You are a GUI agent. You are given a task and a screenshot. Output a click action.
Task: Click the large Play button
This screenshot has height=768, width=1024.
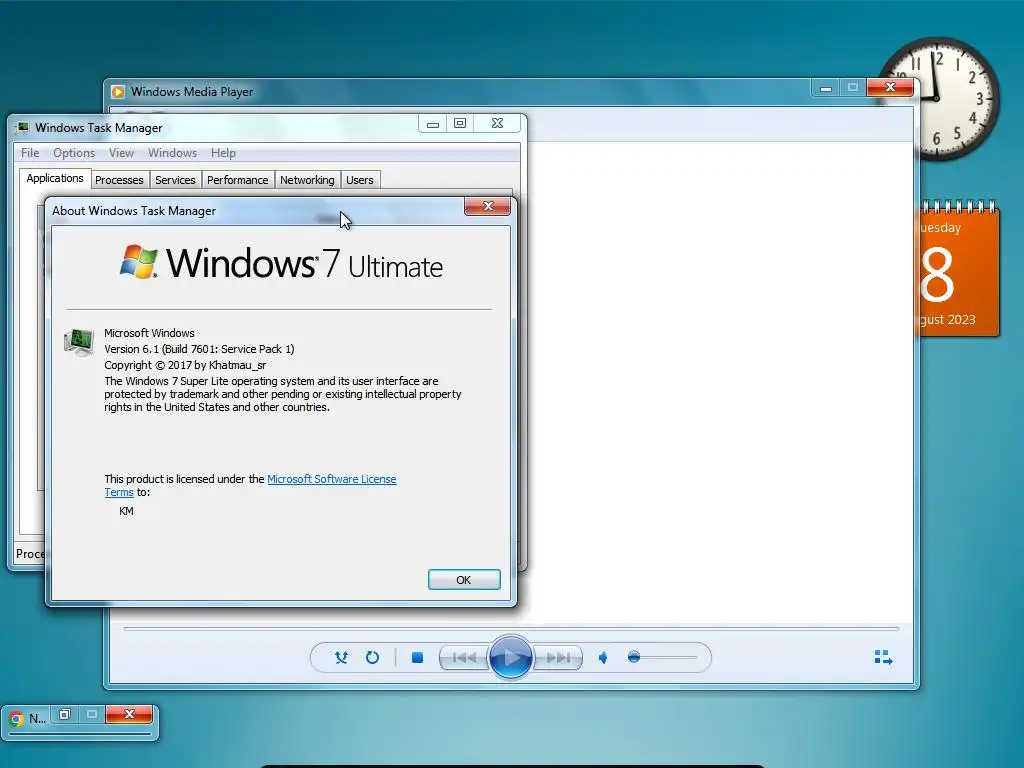point(510,657)
